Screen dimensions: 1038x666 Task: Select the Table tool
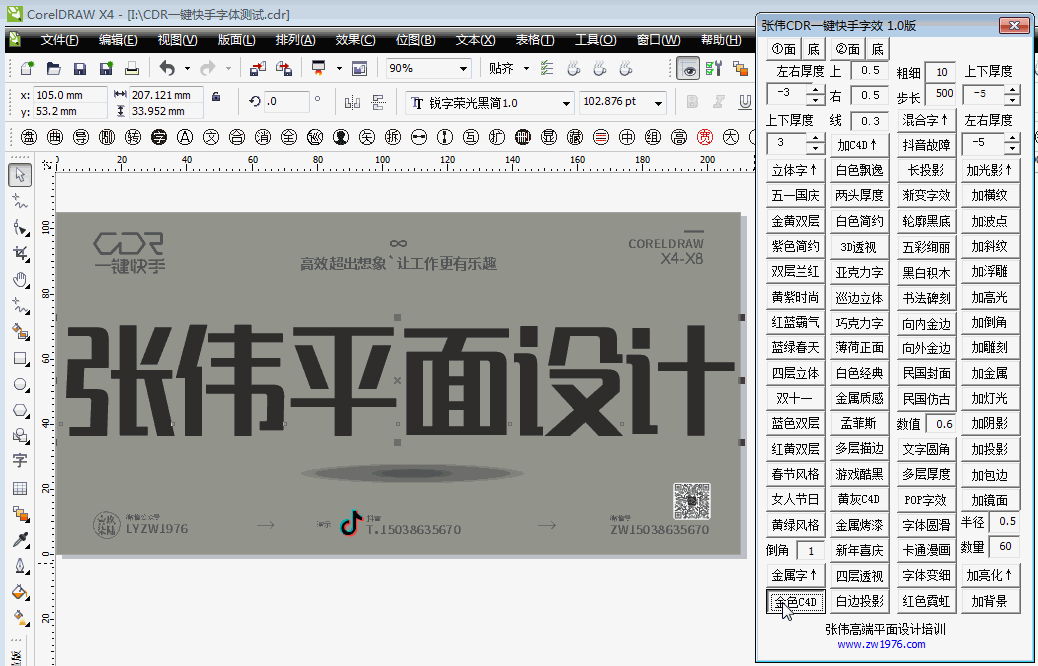20,488
